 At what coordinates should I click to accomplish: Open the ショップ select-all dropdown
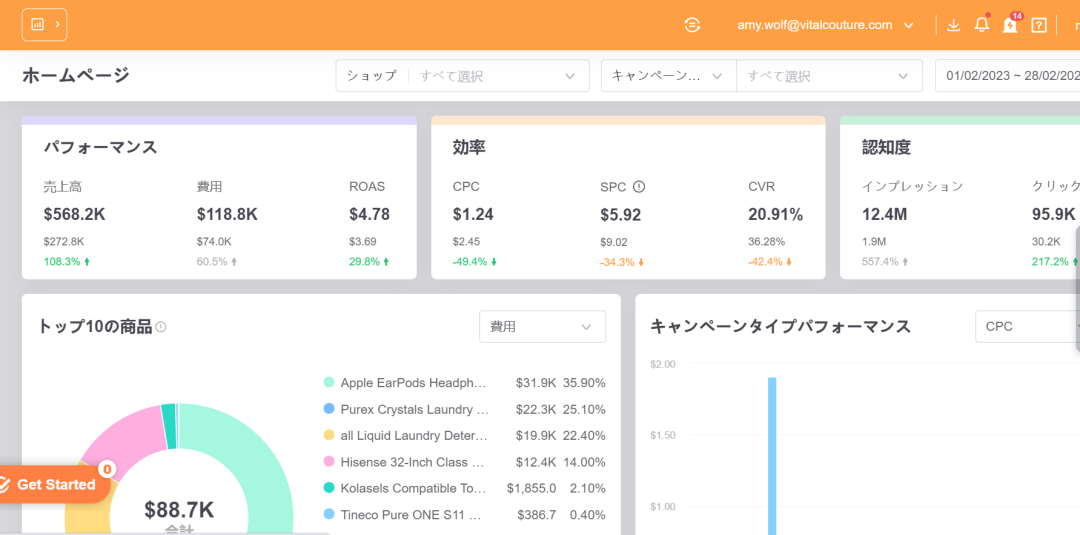pos(462,76)
